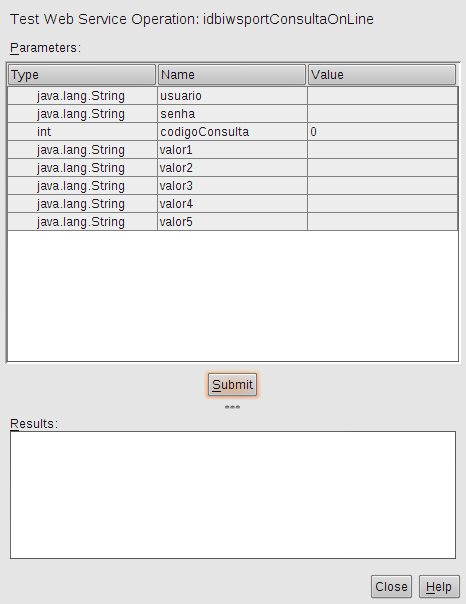Click inside the Results text area
This screenshot has height=604, width=466.
(233, 495)
